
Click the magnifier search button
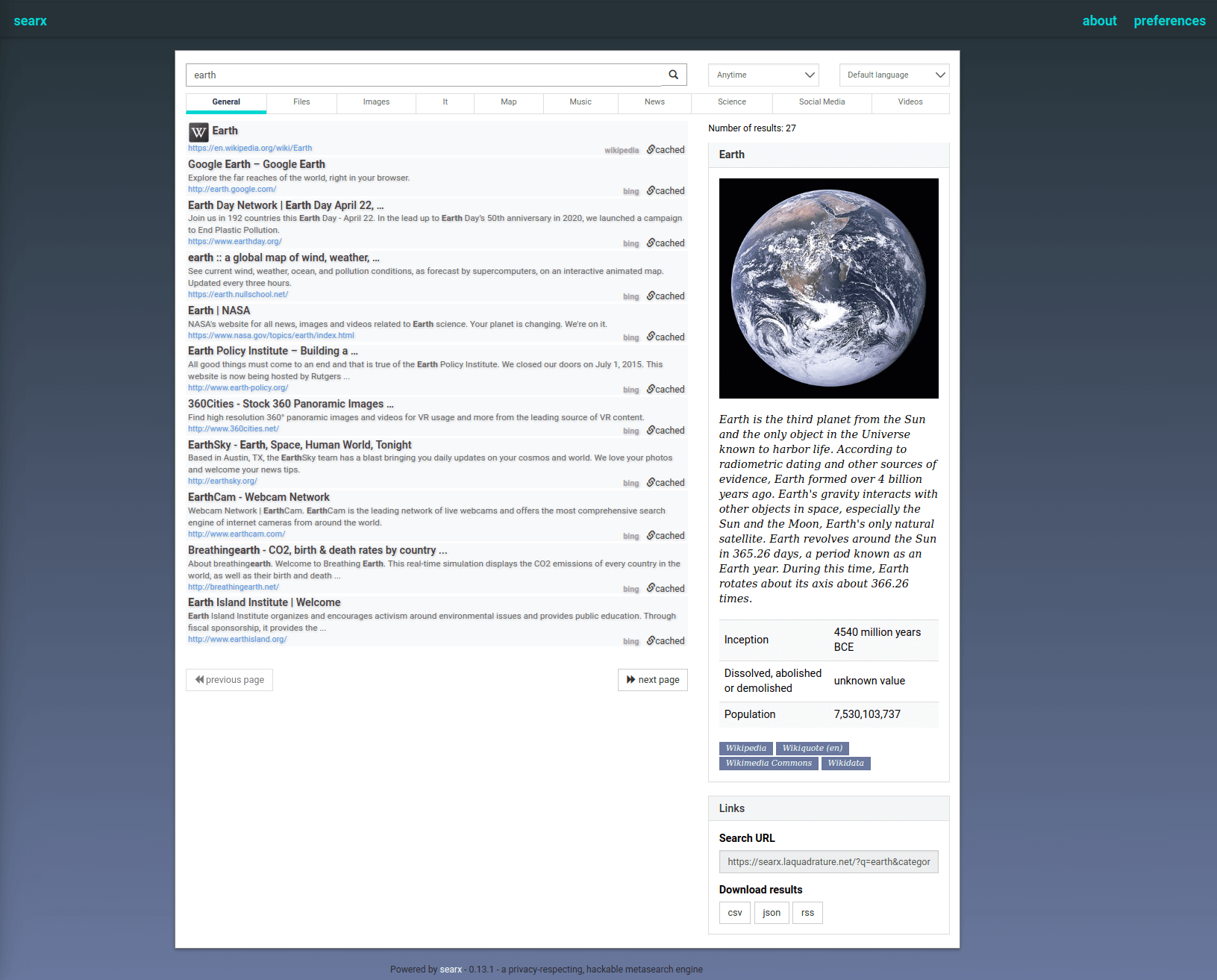673,75
